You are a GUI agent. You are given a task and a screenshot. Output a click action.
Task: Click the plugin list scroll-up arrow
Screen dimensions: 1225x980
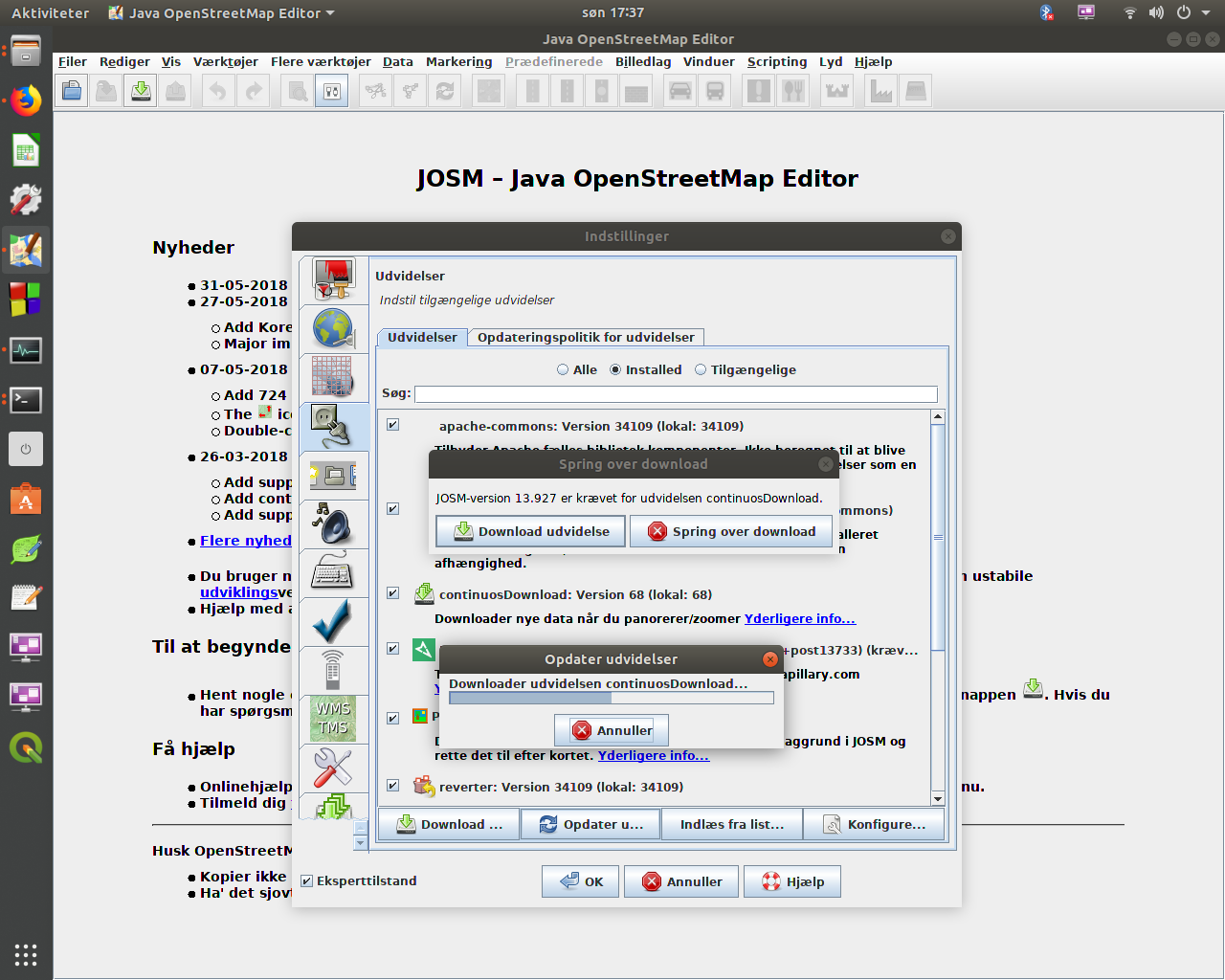(938, 416)
